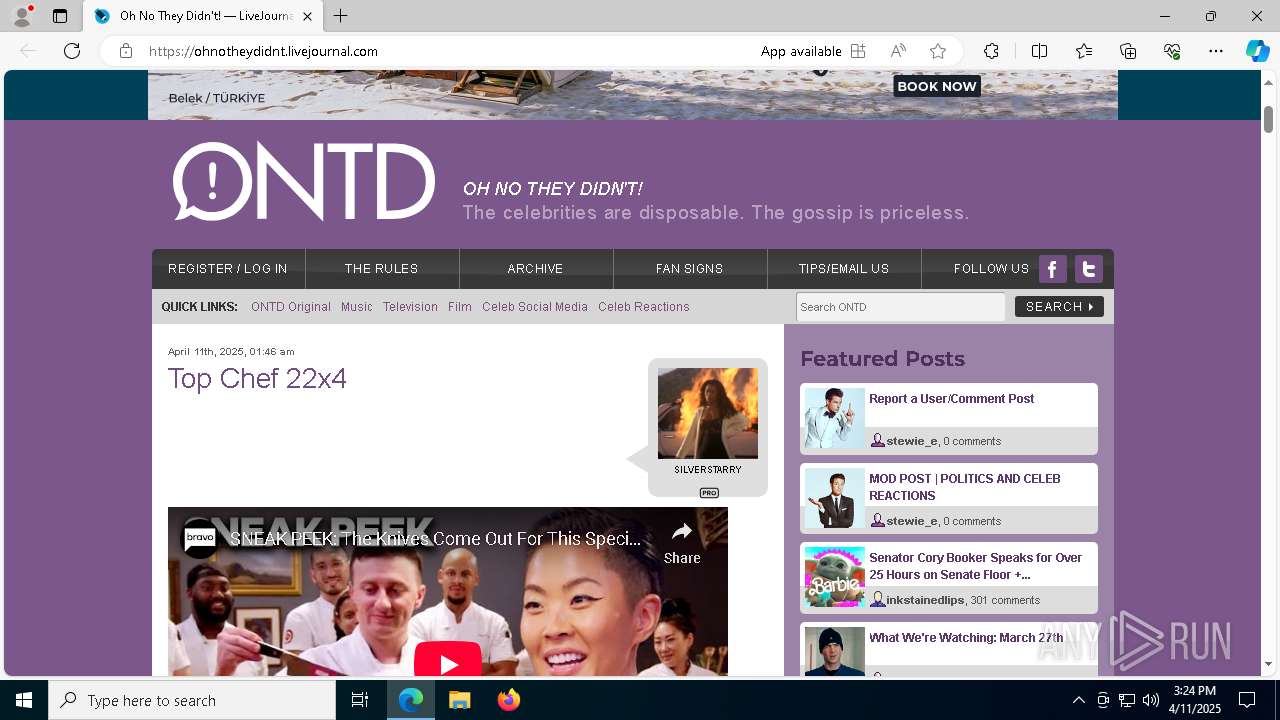Show hidden system tray icons
The height and width of the screenshot is (720, 1280).
point(1078,700)
